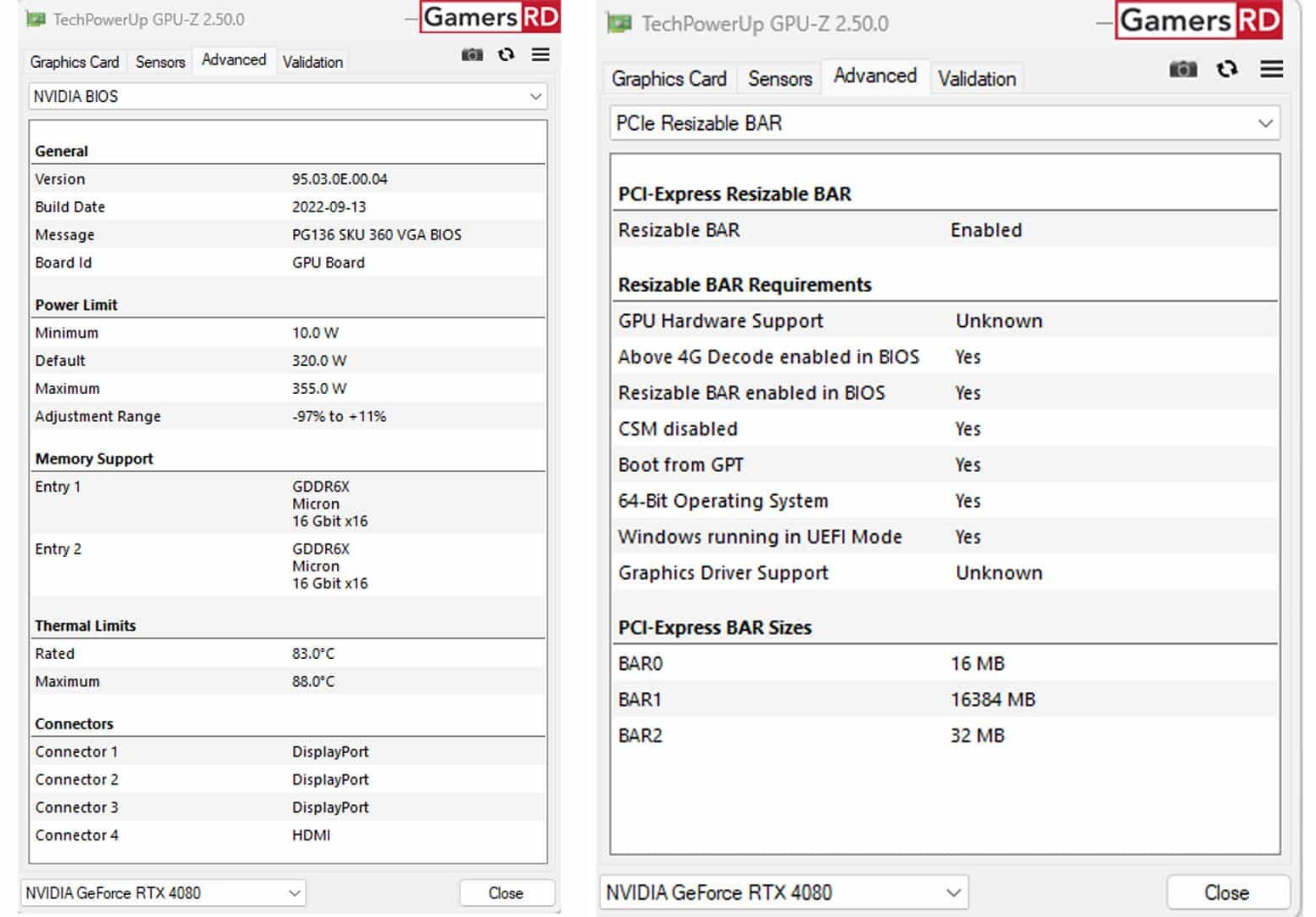The image size is (1316, 917).
Task: Click the Maximum thermal limit 88.0°C
Action: coord(313,682)
